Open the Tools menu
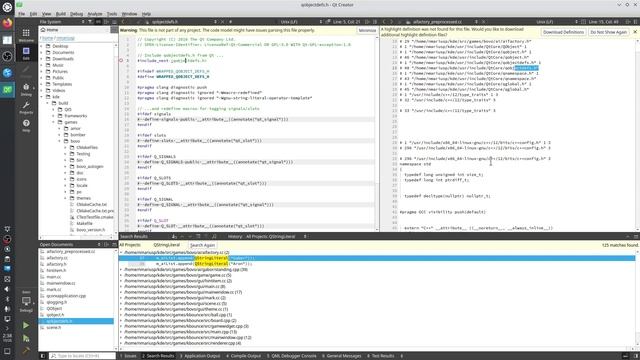 coord(112,14)
